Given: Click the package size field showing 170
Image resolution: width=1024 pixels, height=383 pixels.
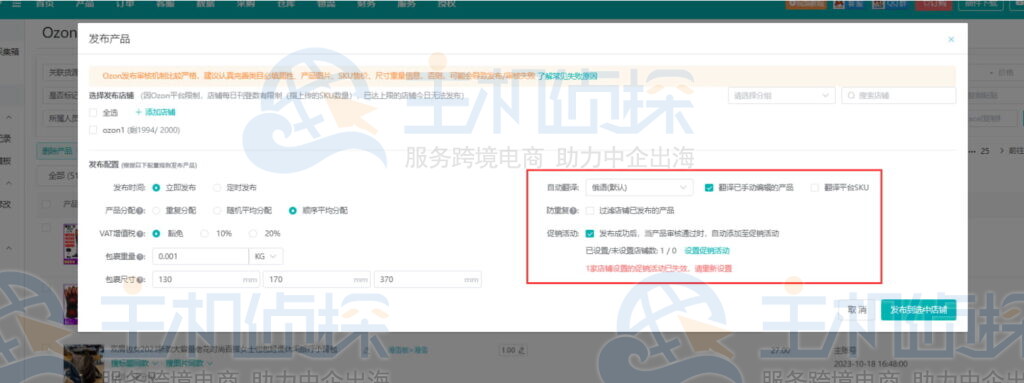Looking at the screenshot, I should pyautogui.click(x=317, y=280).
